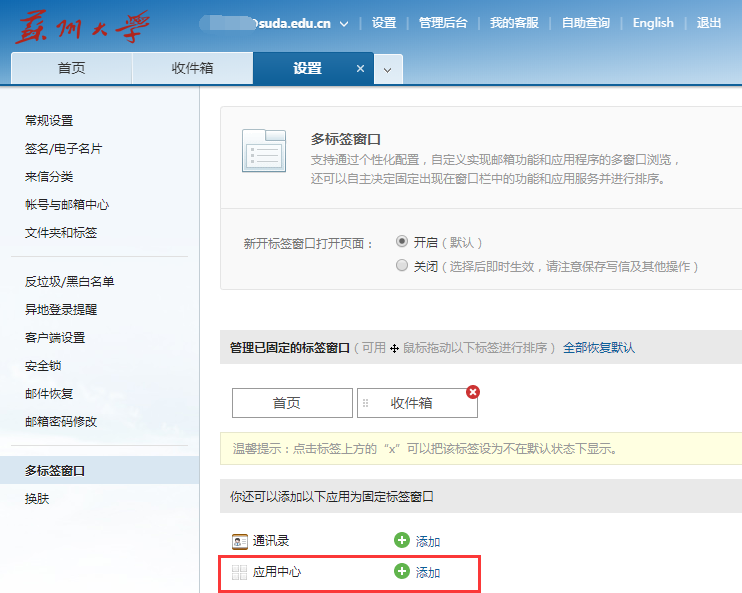Remove 收件箱 tab using red x badge

(473, 392)
